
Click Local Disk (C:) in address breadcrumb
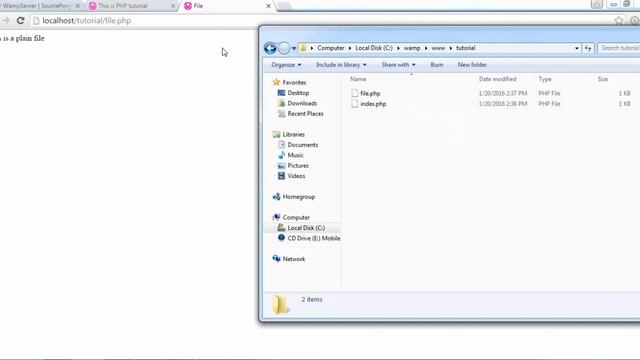374,48
